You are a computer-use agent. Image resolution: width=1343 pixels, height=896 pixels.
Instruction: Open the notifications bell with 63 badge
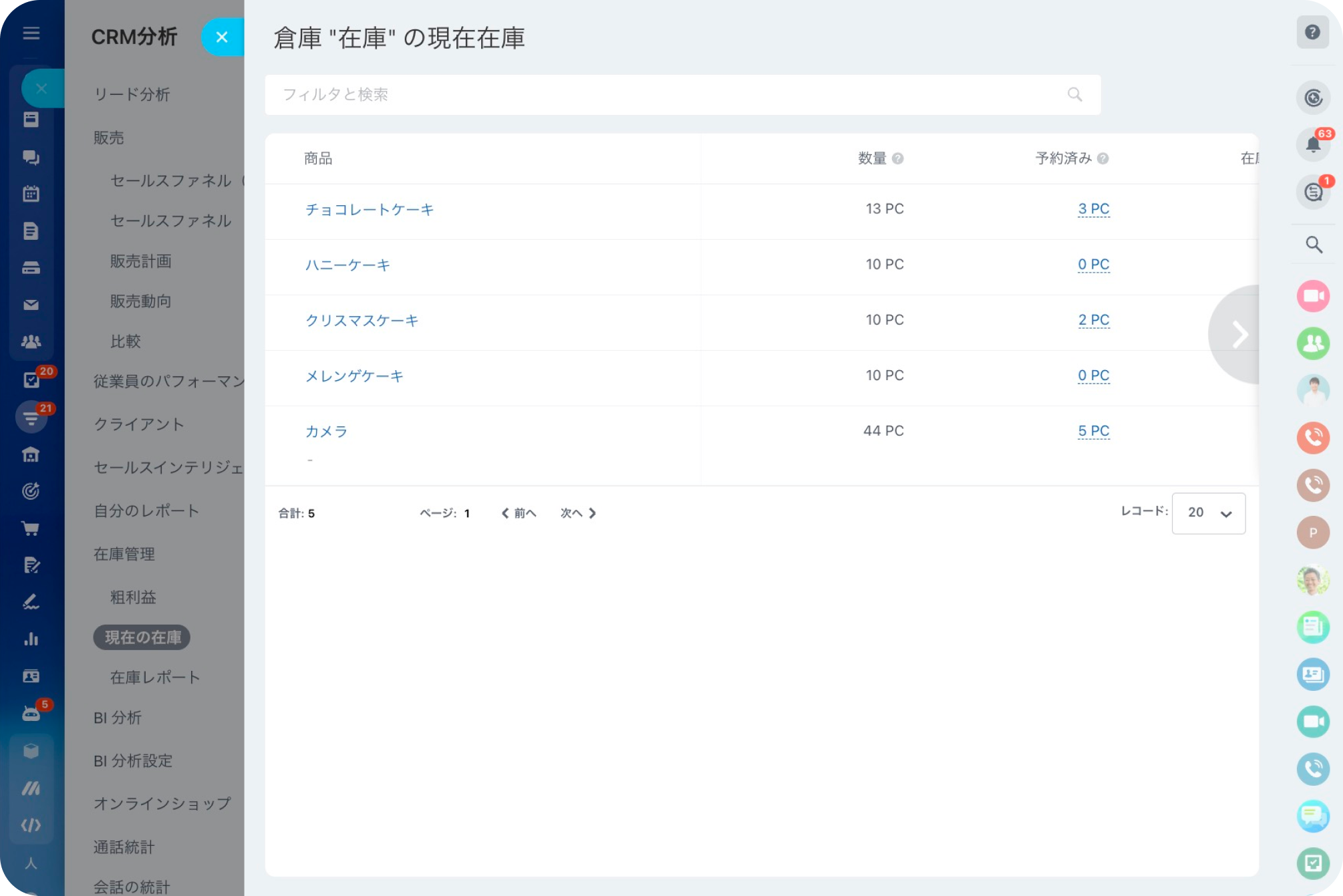1313,145
